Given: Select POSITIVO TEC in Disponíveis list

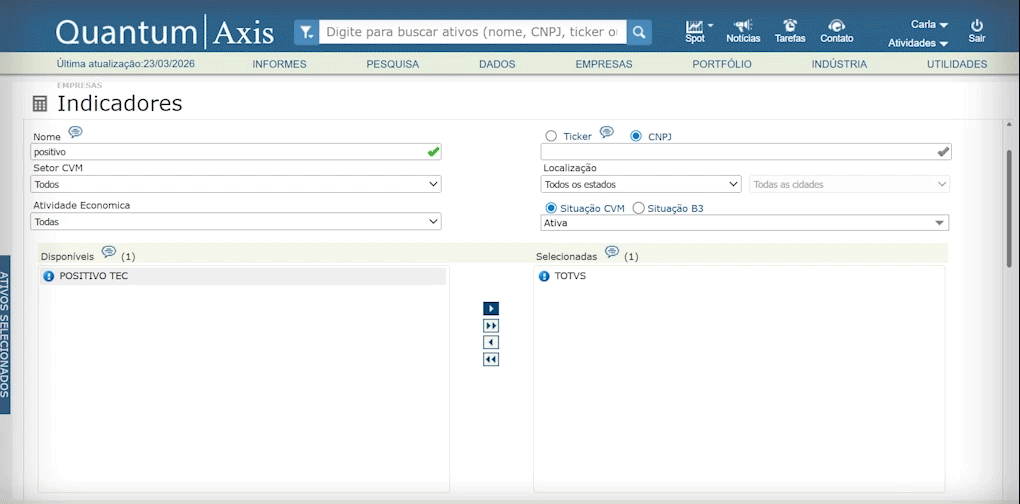Looking at the screenshot, I should [x=94, y=276].
